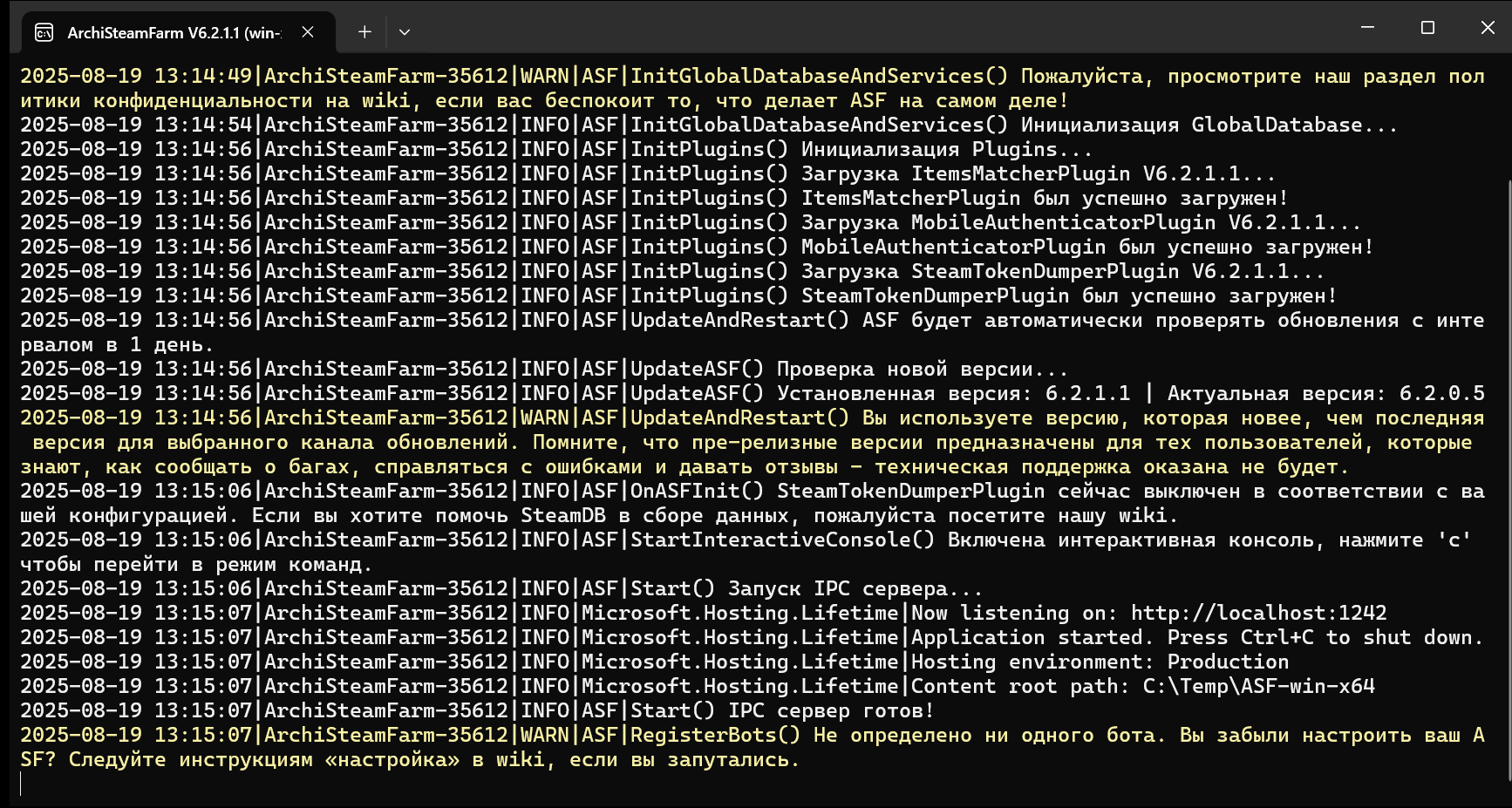Click the word "SteamDB"
Screen dimensions: 1512x808
(563, 516)
